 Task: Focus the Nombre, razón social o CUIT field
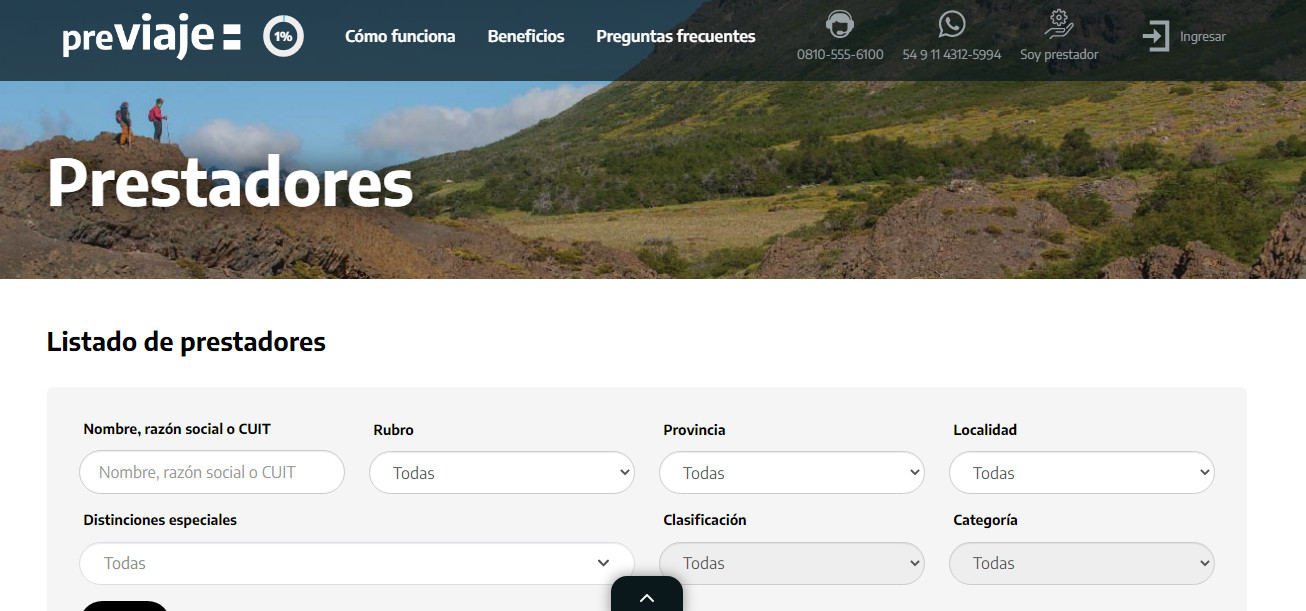tap(212, 472)
